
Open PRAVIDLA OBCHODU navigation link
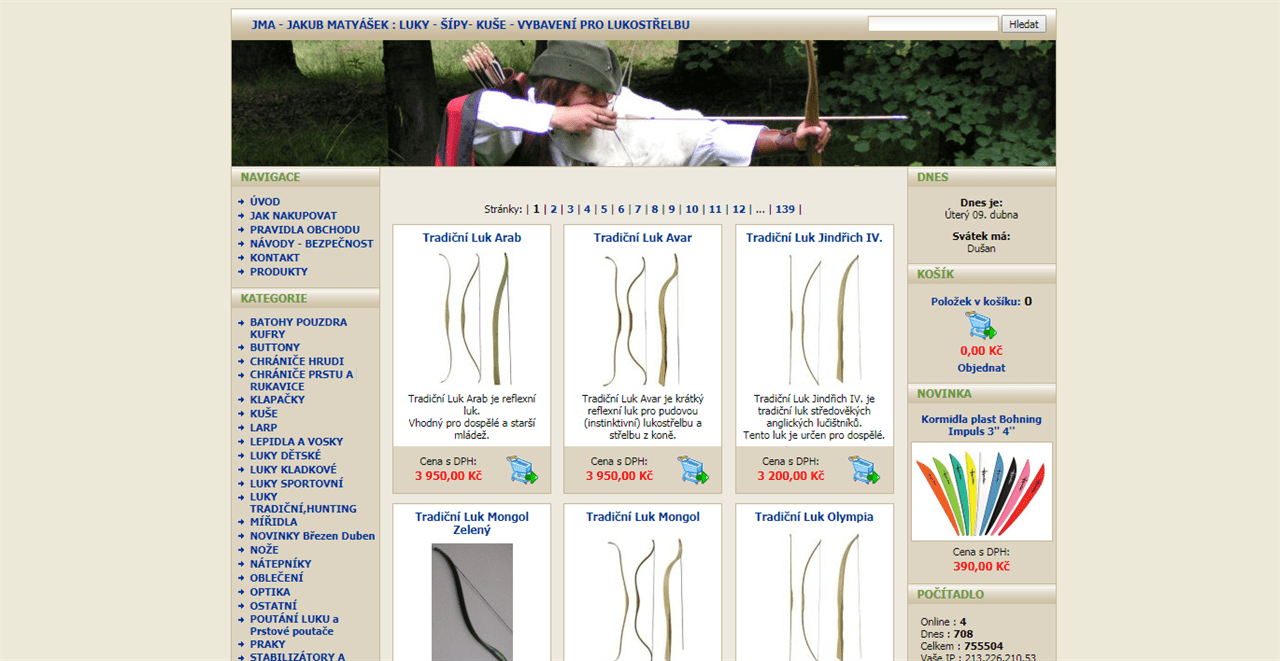click(305, 230)
